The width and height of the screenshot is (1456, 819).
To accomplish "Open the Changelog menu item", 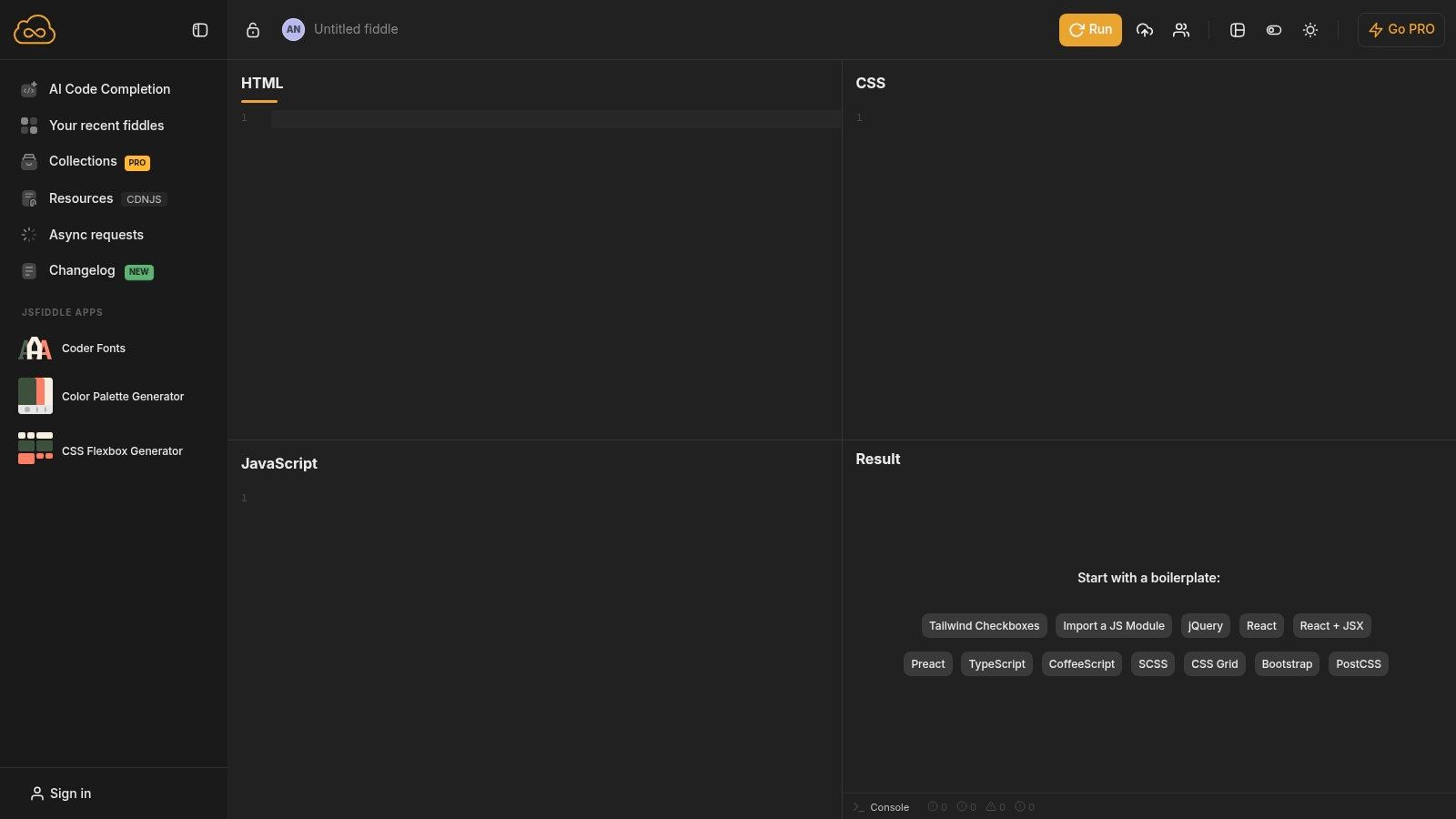I will click(x=82, y=270).
